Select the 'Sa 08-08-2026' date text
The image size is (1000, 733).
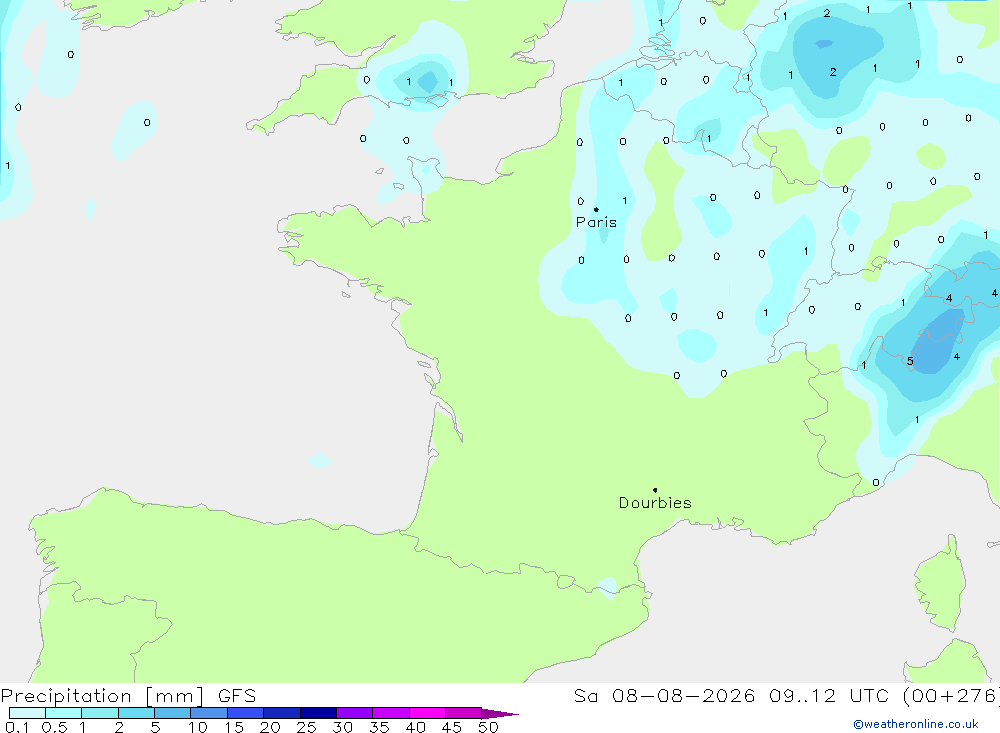click(x=665, y=696)
